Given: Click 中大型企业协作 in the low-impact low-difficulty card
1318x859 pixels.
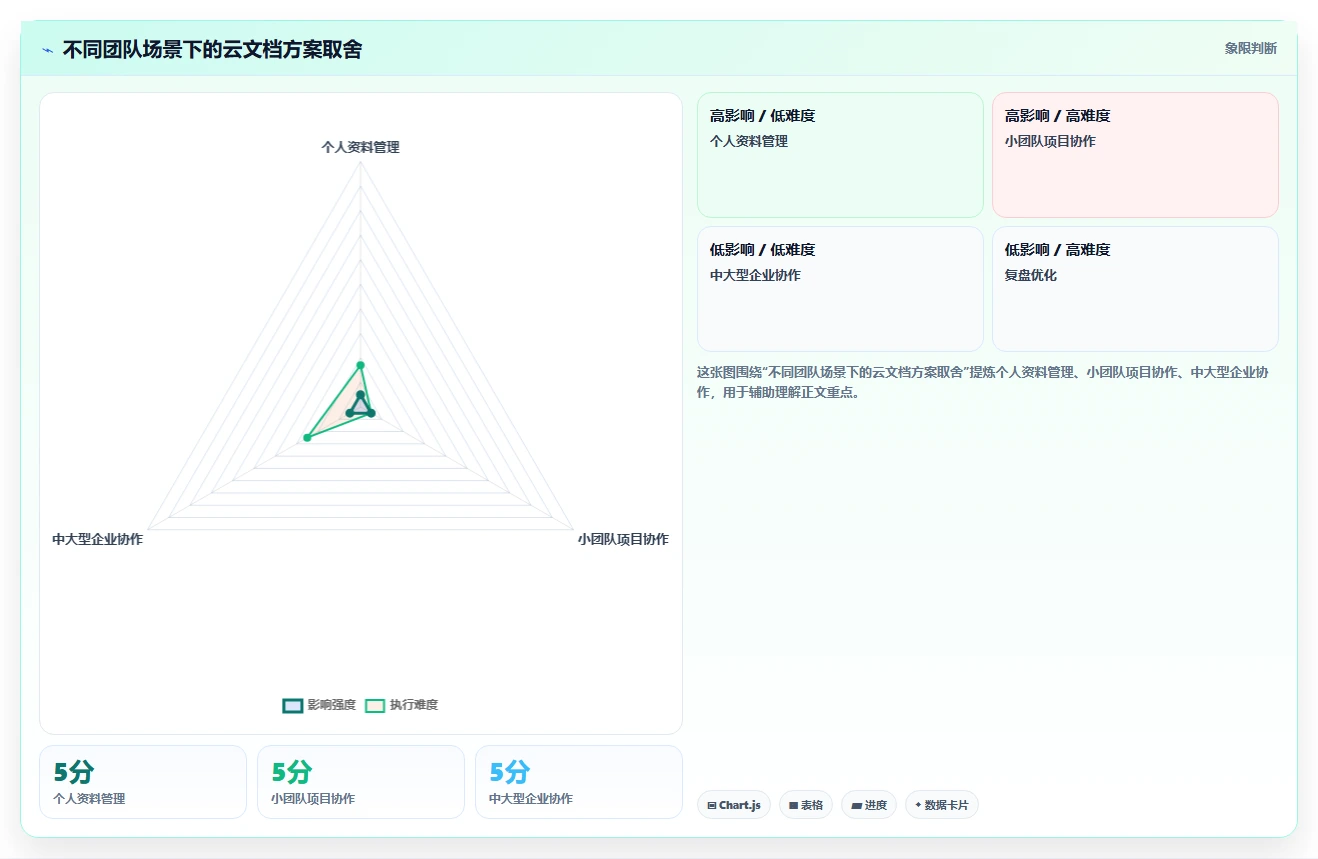Looking at the screenshot, I should click(755, 276).
